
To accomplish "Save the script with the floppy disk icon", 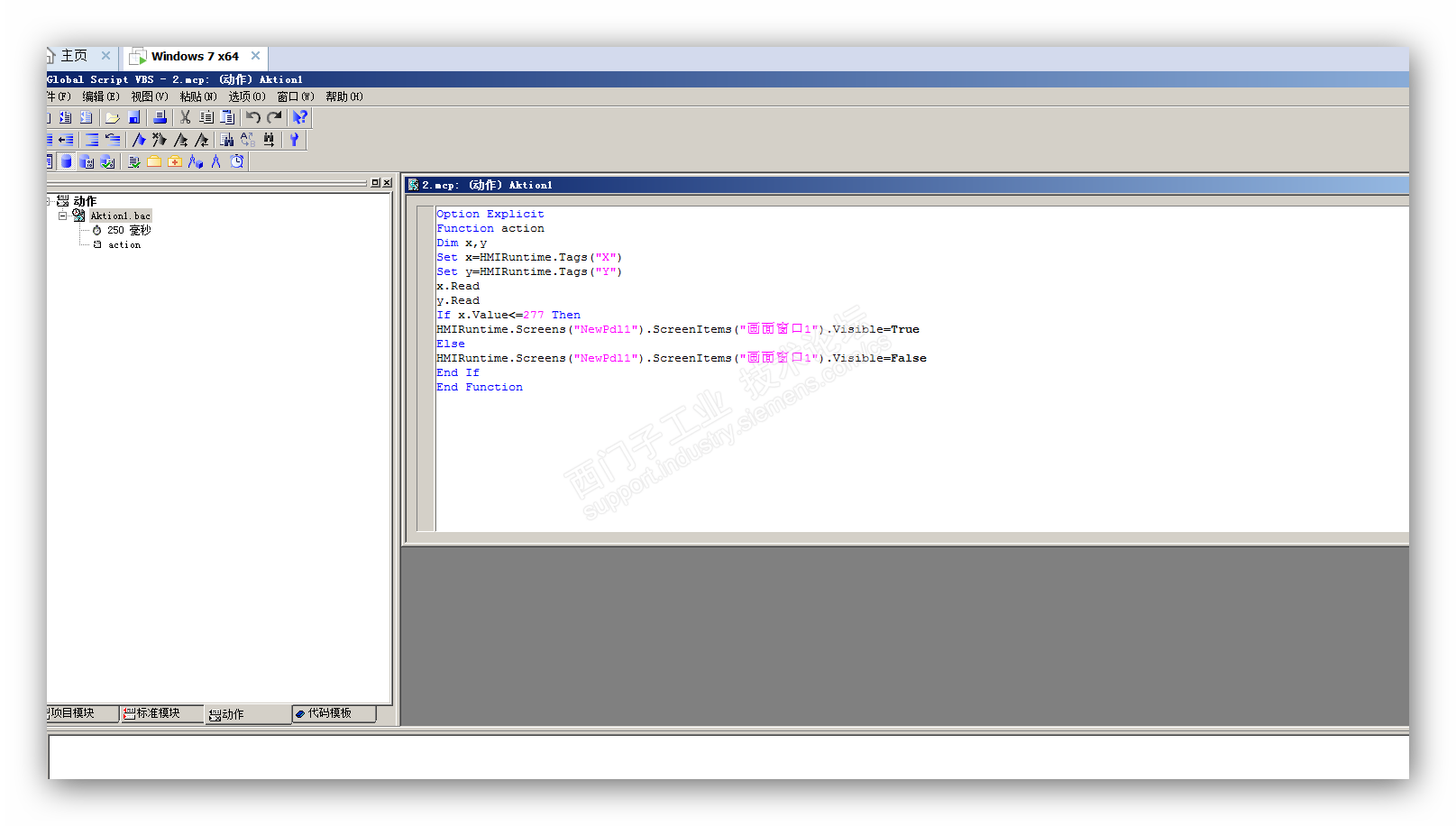I will (x=134, y=117).
